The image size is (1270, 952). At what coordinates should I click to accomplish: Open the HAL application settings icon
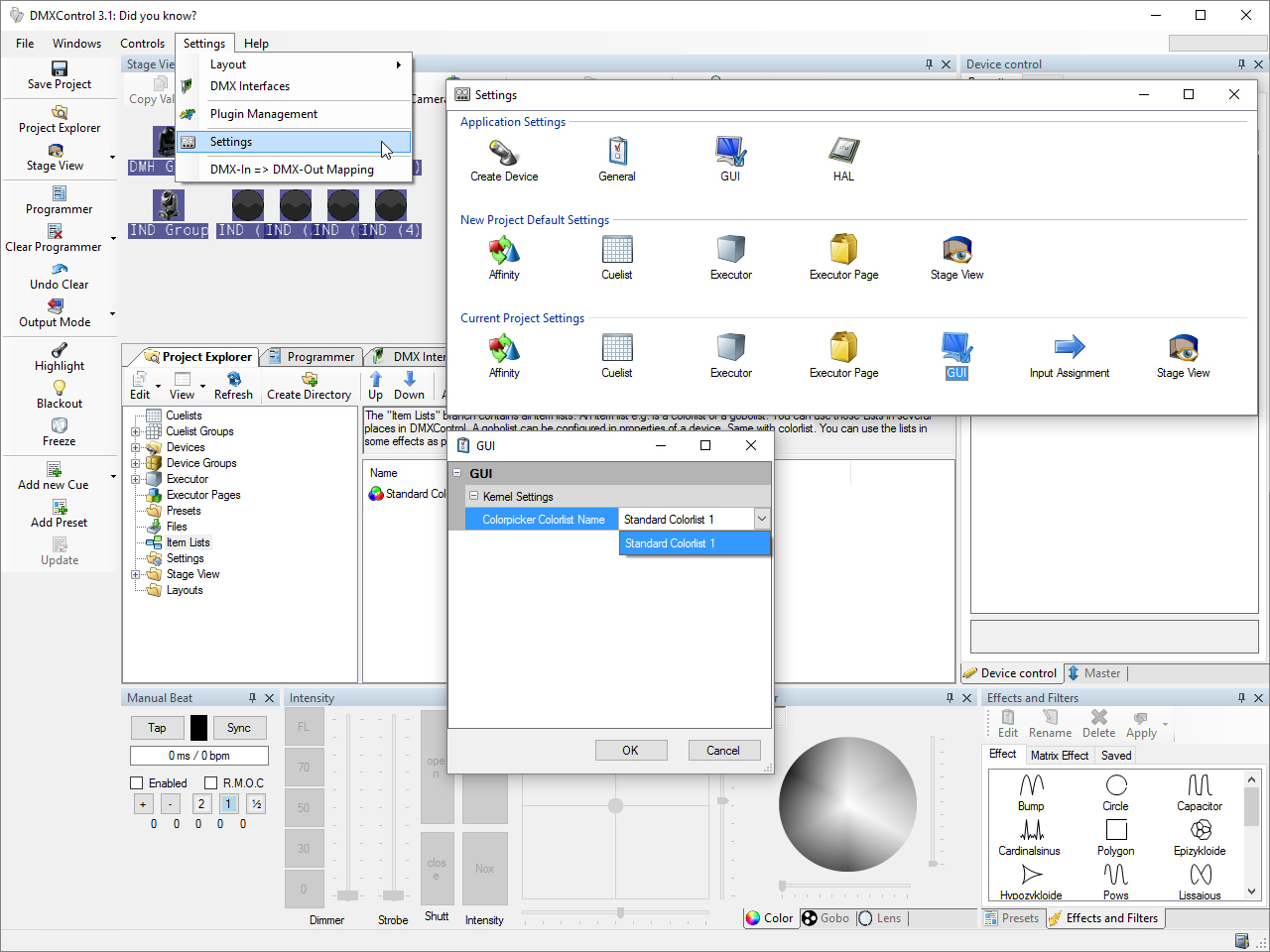[x=843, y=152]
